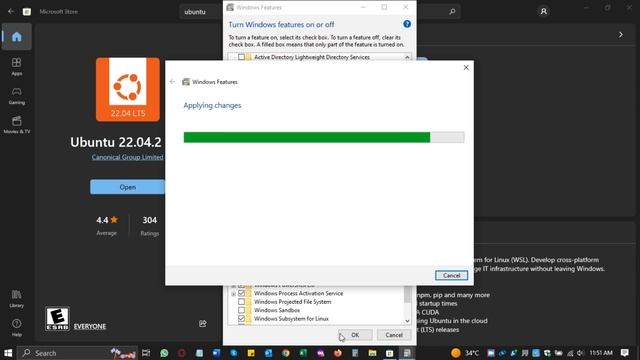Click the Ubuntu 22.04 LTS app logo
Image resolution: width=640 pixels, height=360 pixels.
[128, 89]
